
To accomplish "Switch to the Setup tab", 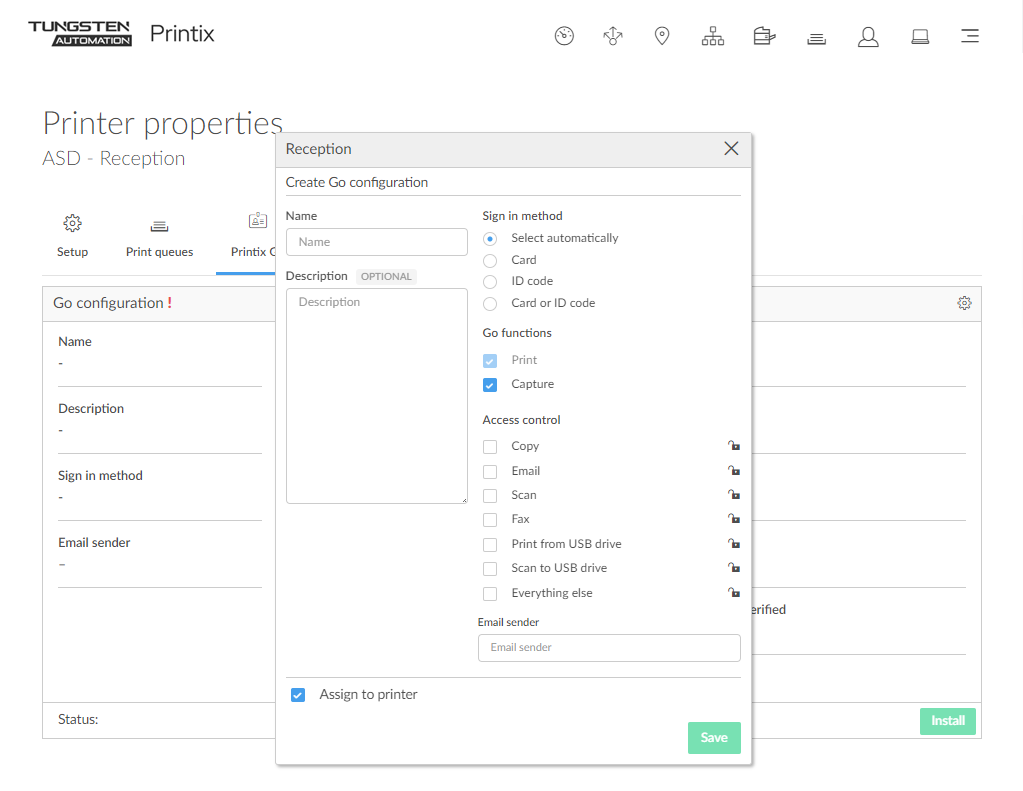I will tap(72, 236).
